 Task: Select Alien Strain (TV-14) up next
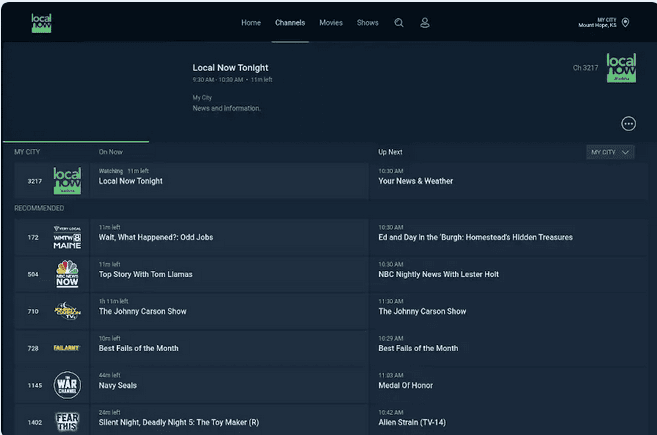coord(508,420)
